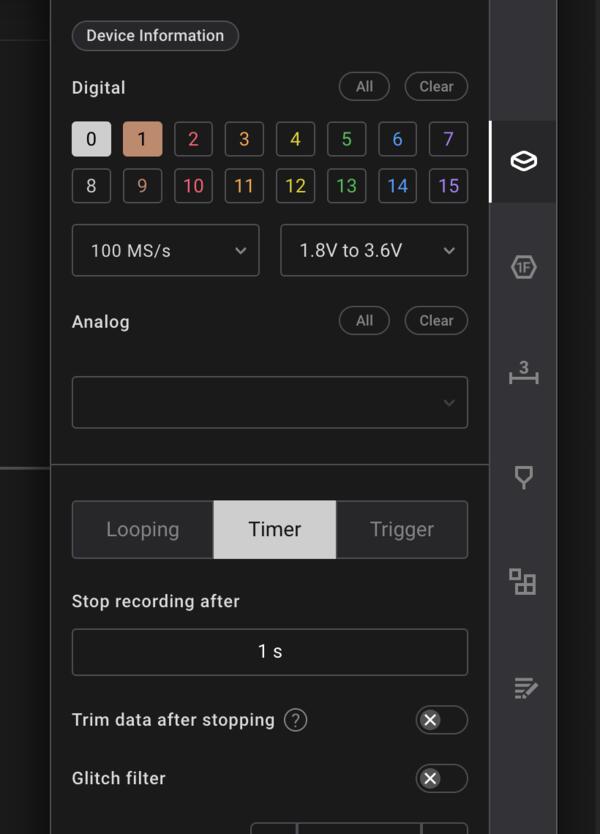
Task: Click Clear for Digital channels
Action: tap(436, 87)
